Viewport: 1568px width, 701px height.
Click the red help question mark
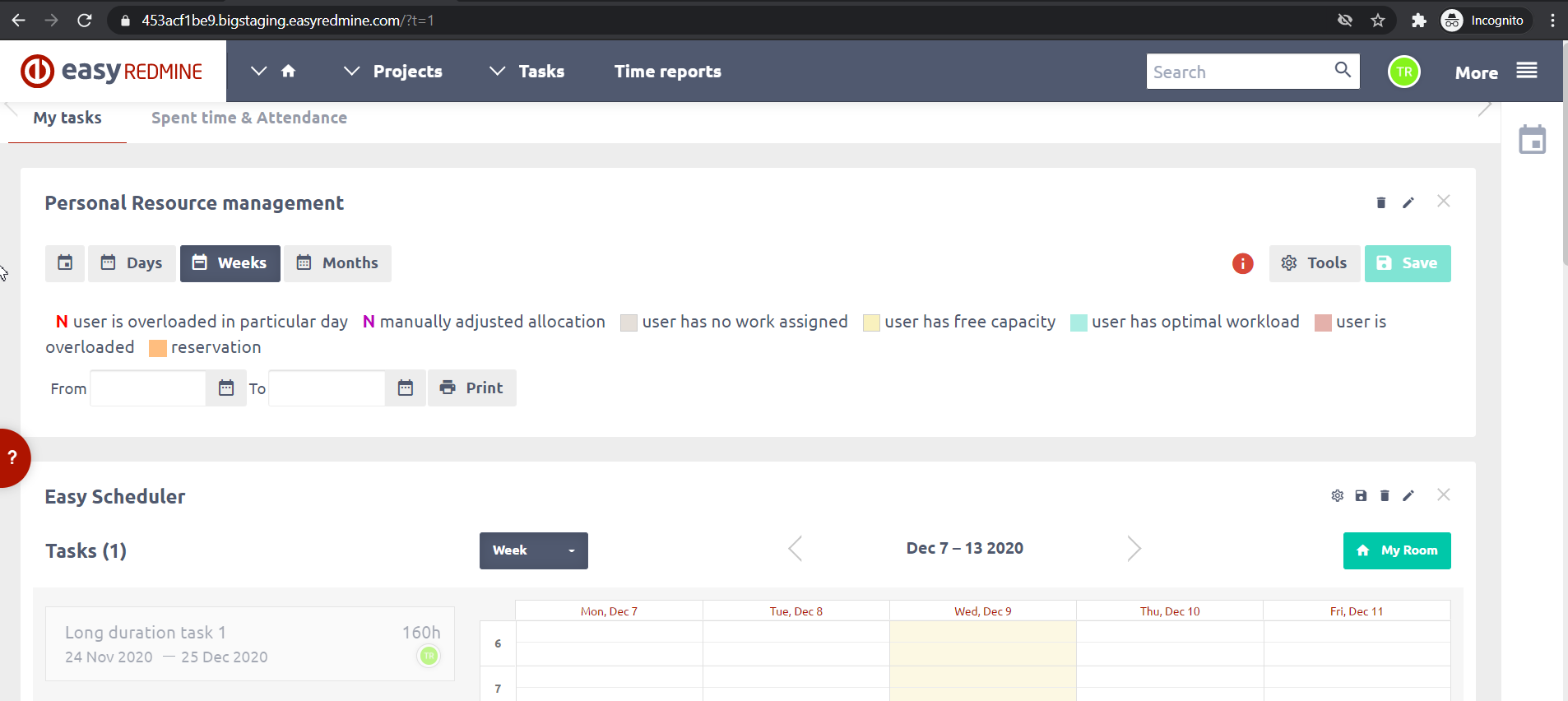(12, 457)
